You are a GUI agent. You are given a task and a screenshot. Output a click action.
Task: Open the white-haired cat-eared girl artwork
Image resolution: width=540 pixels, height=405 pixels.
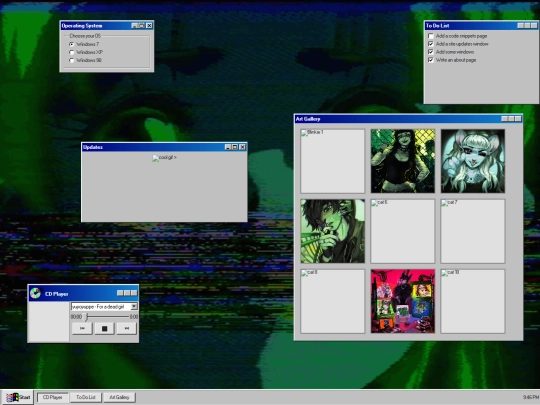(473, 161)
